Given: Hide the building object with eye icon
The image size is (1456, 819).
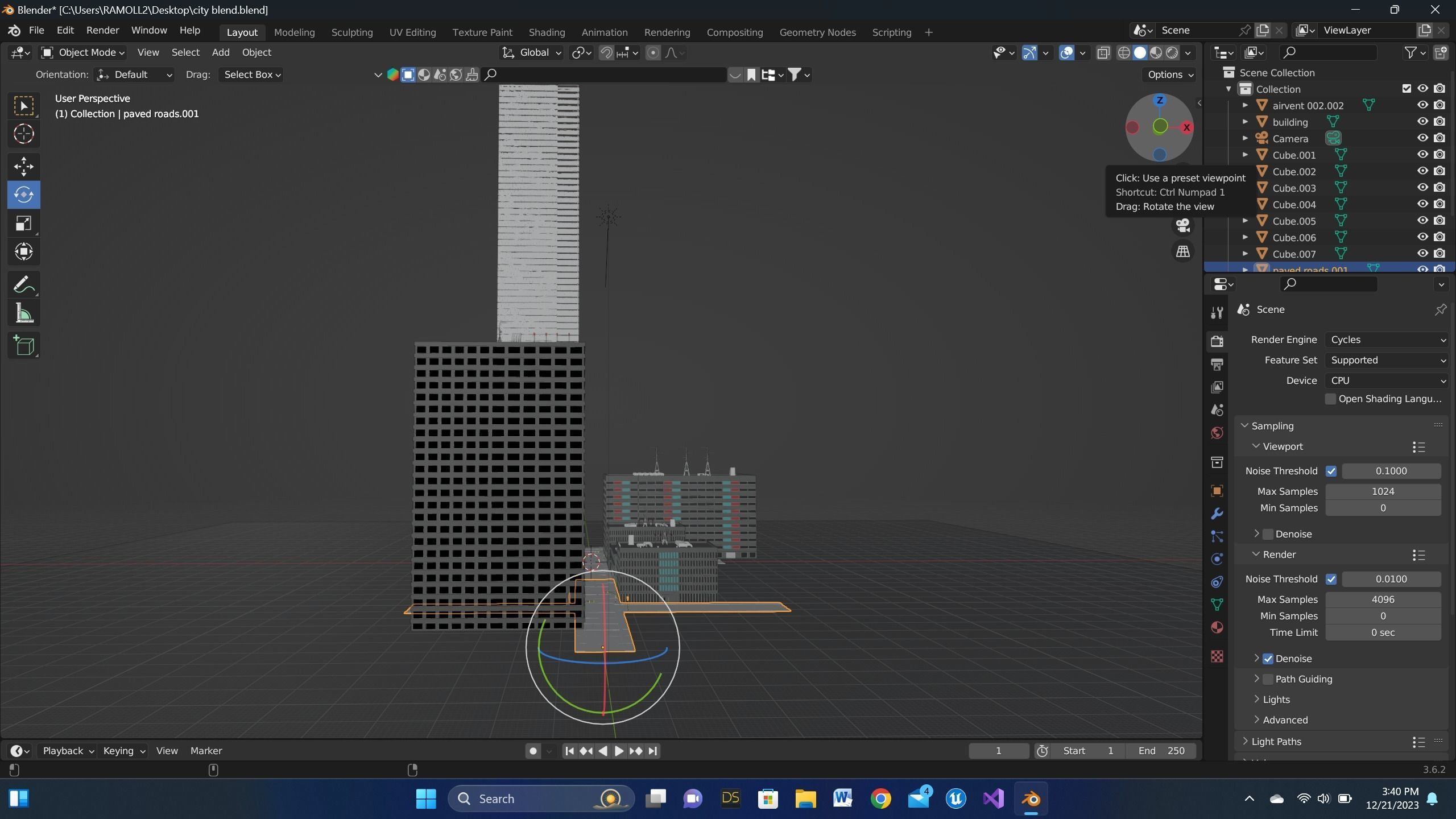Looking at the screenshot, I should pyautogui.click(x=1422, y=122).
